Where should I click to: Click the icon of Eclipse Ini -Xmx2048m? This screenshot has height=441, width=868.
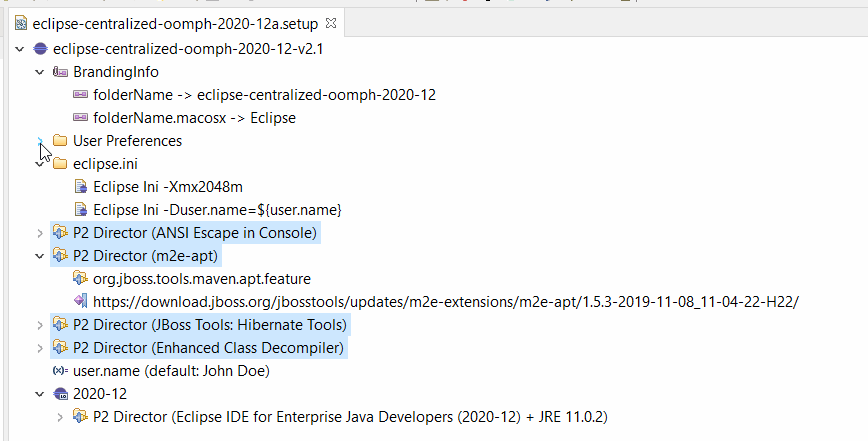(x=81, y=186)
